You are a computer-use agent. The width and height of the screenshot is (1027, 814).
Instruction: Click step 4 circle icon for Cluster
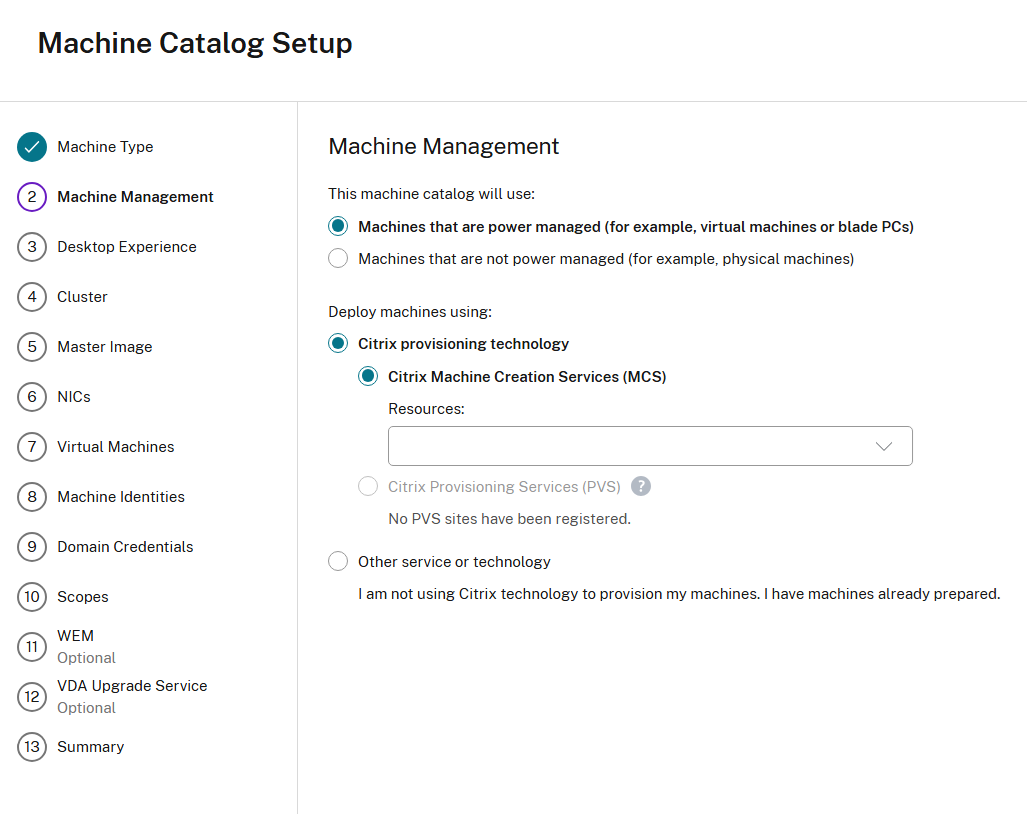[x=32, y=297]
